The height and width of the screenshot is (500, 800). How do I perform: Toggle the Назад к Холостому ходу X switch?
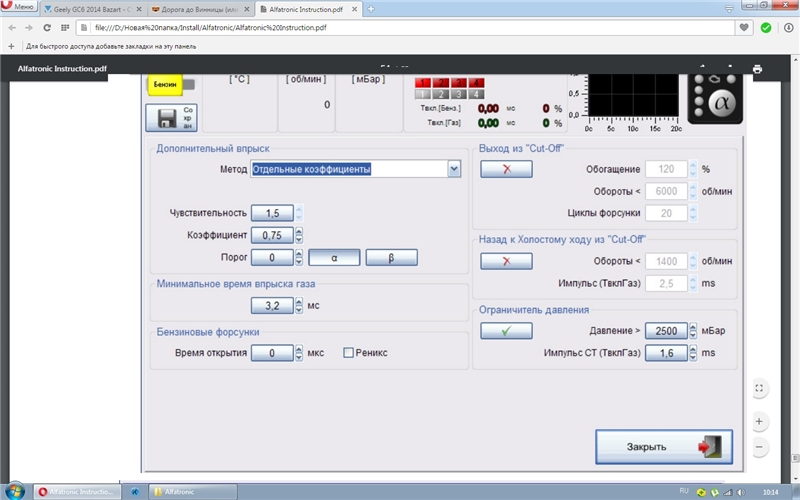[506, 261]
